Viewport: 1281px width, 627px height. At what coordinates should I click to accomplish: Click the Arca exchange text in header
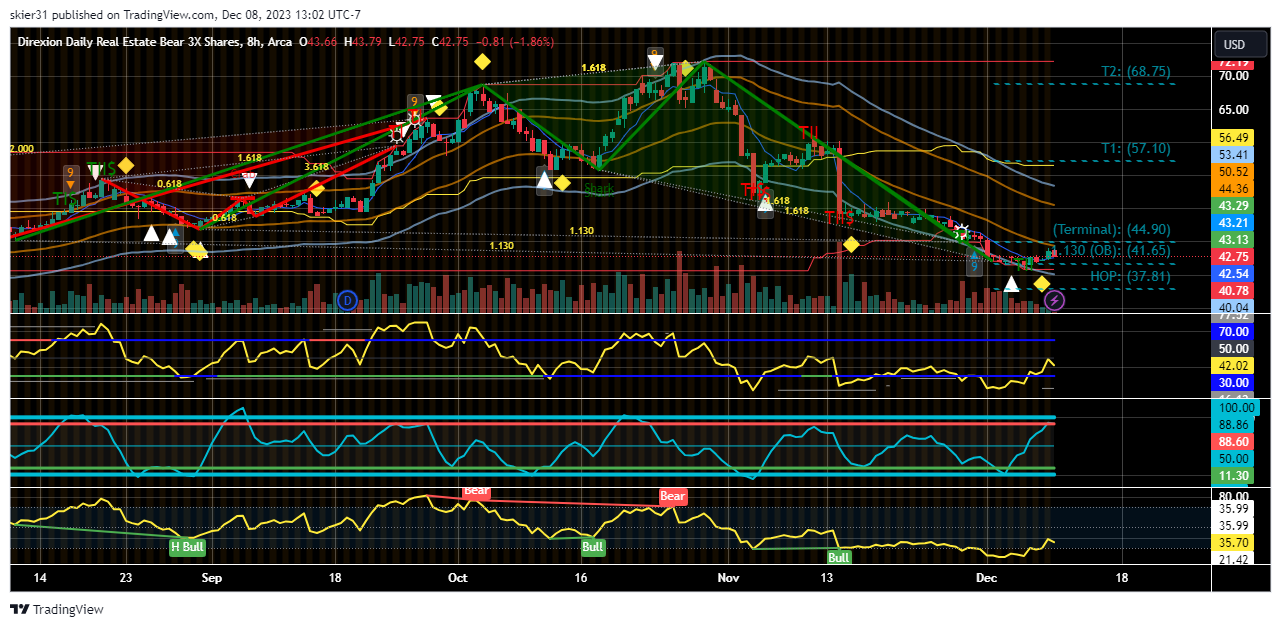click(280, 41)
